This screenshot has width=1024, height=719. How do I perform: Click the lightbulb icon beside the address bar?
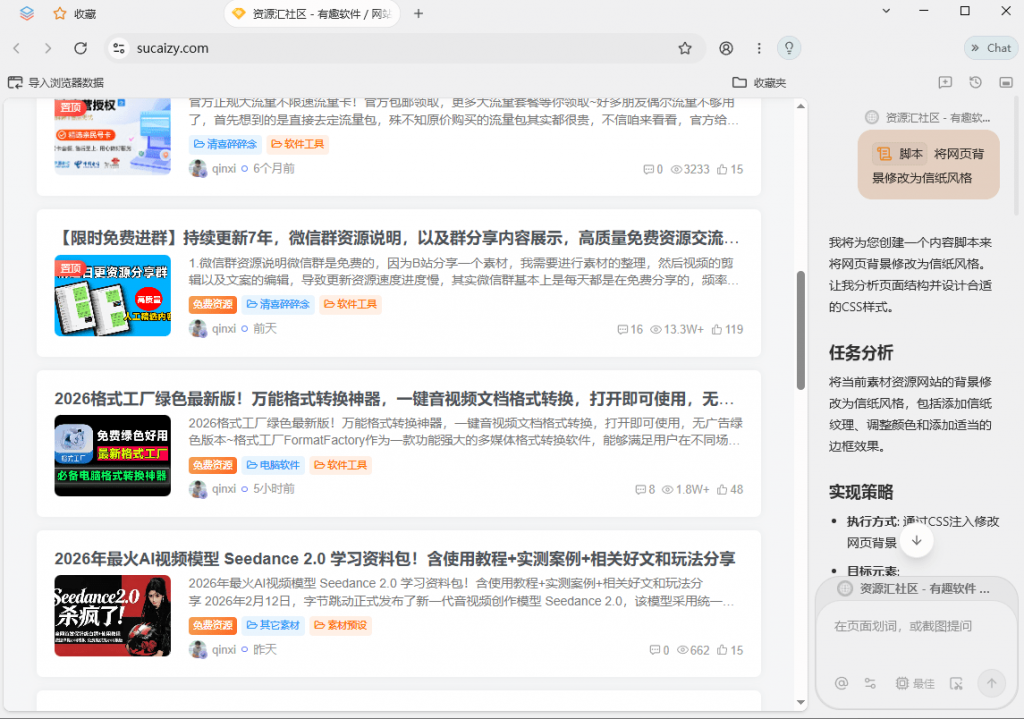coord(789,48)
